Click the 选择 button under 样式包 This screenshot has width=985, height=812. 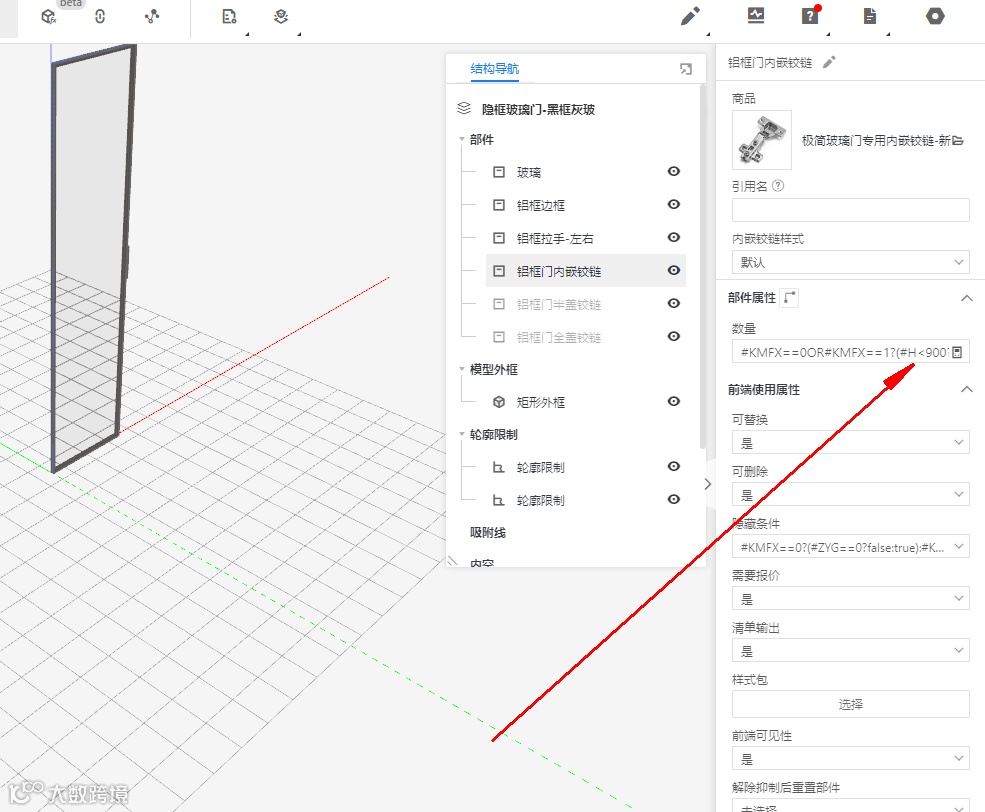(x=851, y=704)
